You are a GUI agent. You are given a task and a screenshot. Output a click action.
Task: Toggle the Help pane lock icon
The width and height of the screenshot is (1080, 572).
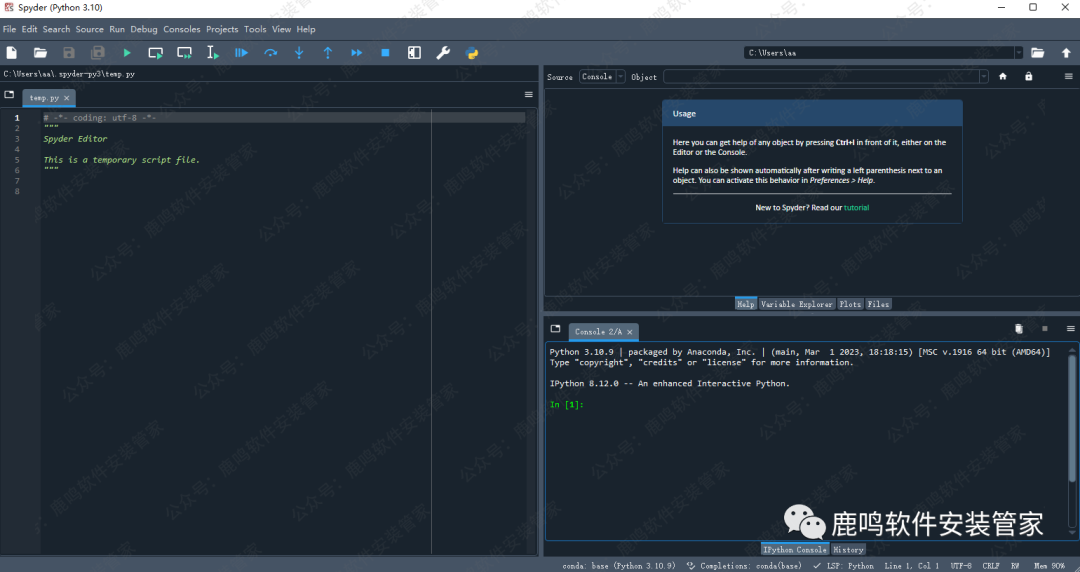point(1028,77)
